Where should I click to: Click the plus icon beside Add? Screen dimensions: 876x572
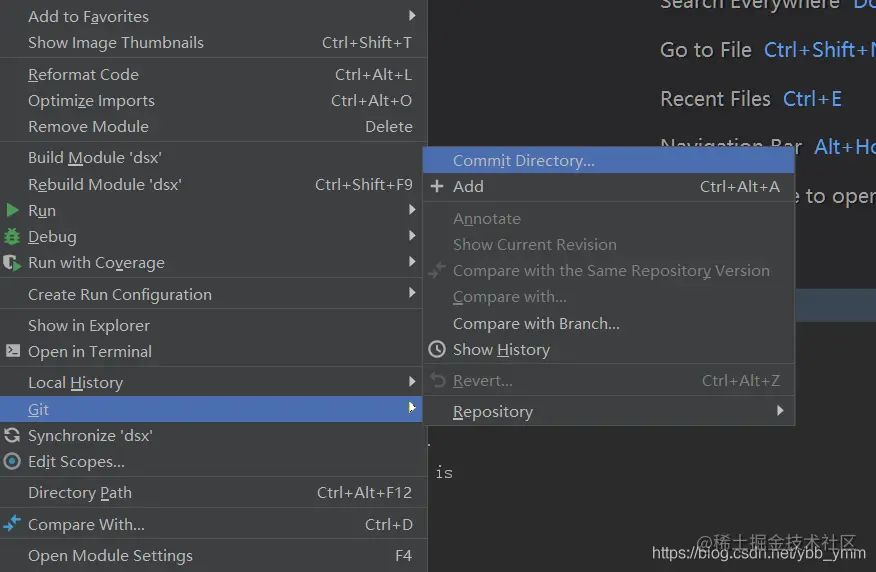click(x=436, y=186)
